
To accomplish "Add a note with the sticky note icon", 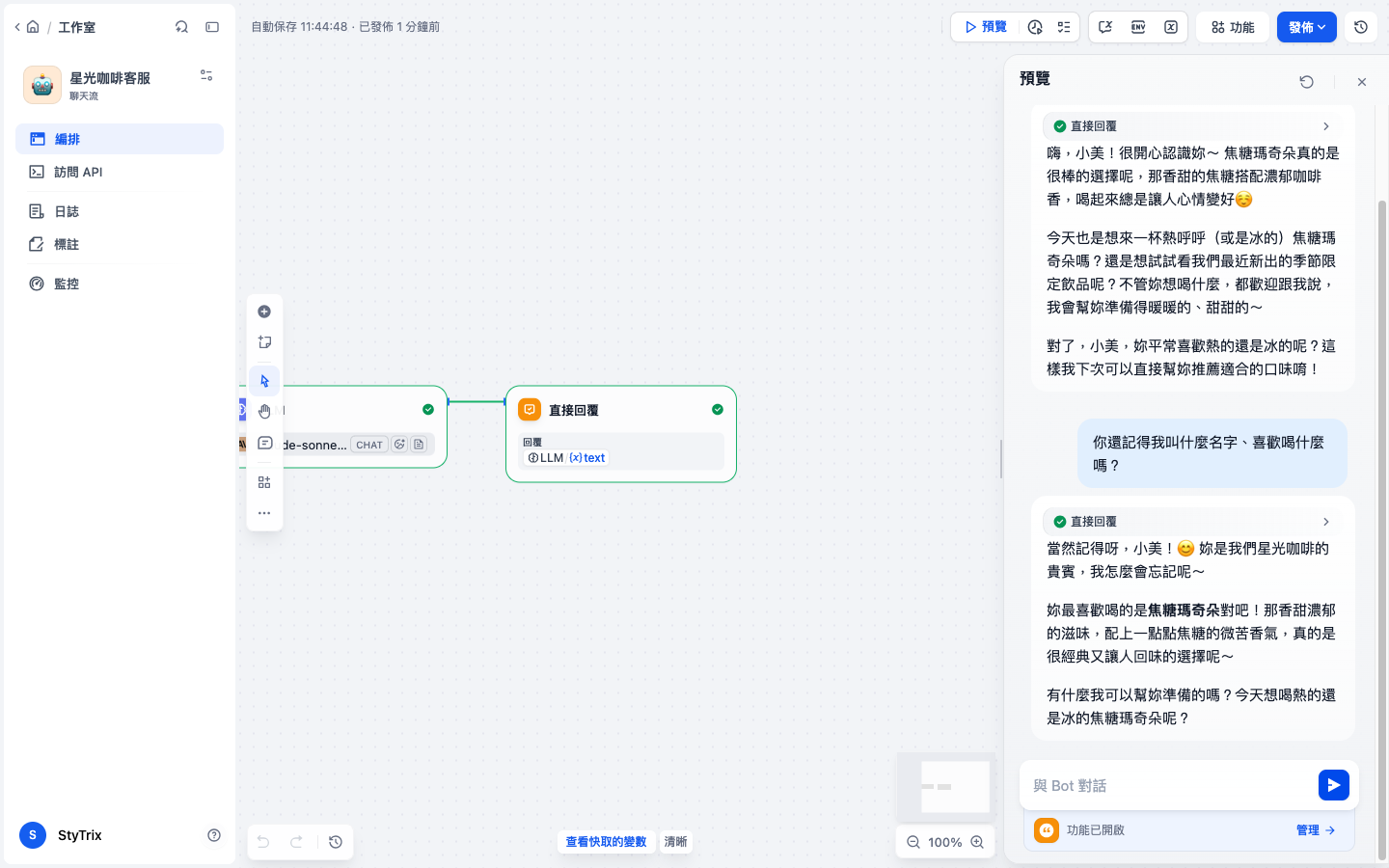I will pos(264,342).
